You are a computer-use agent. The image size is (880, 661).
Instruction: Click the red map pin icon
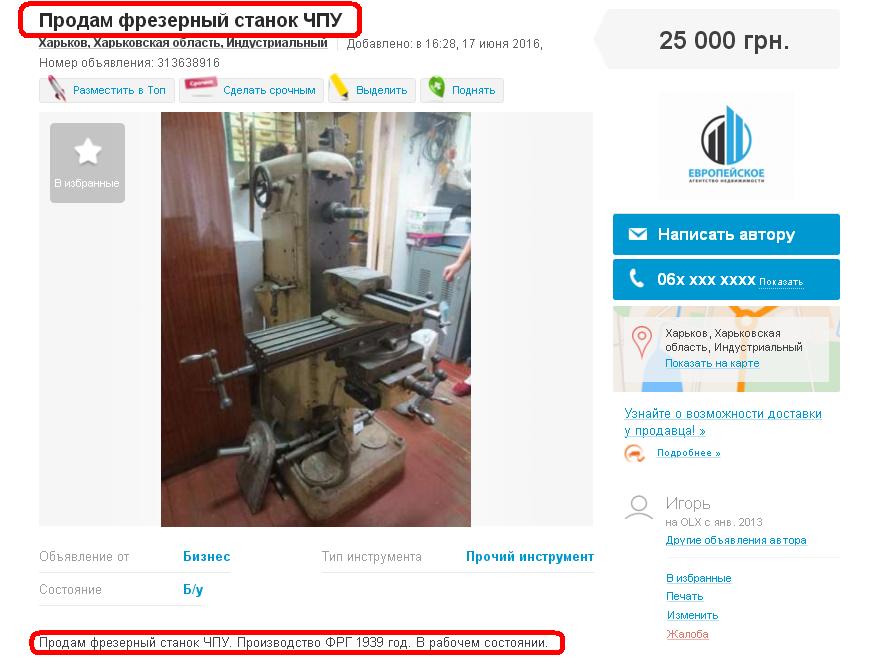(641, 342)
